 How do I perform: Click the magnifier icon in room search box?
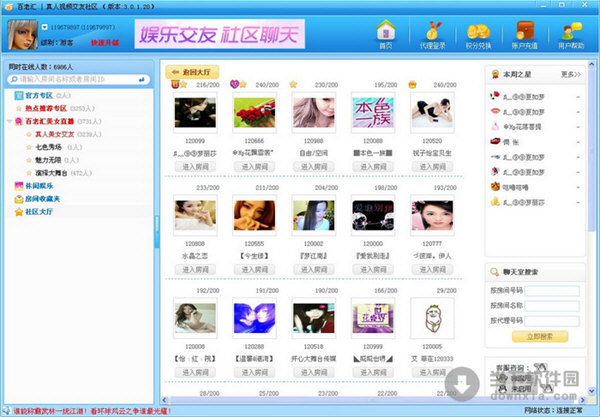click(14, 79)
